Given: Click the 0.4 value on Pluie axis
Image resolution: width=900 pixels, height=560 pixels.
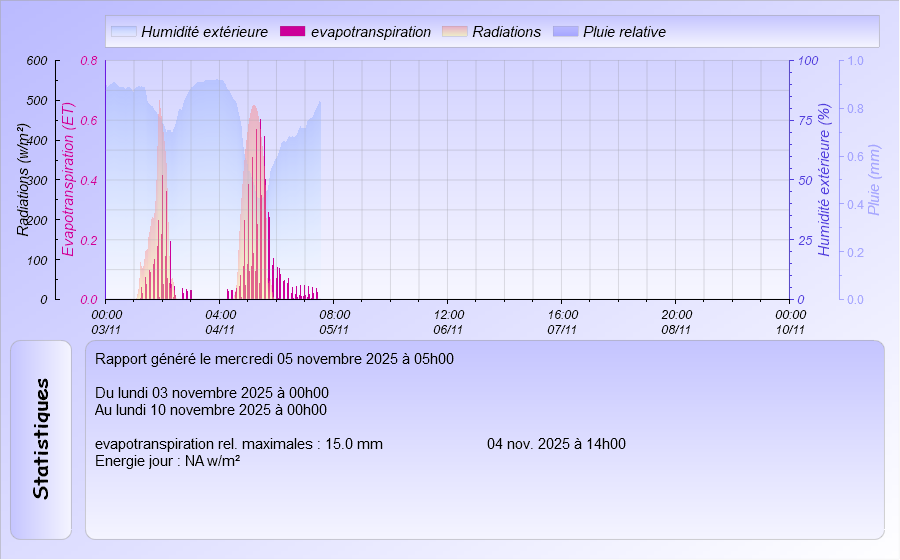Looking at the screenshot, I should 855,204.
